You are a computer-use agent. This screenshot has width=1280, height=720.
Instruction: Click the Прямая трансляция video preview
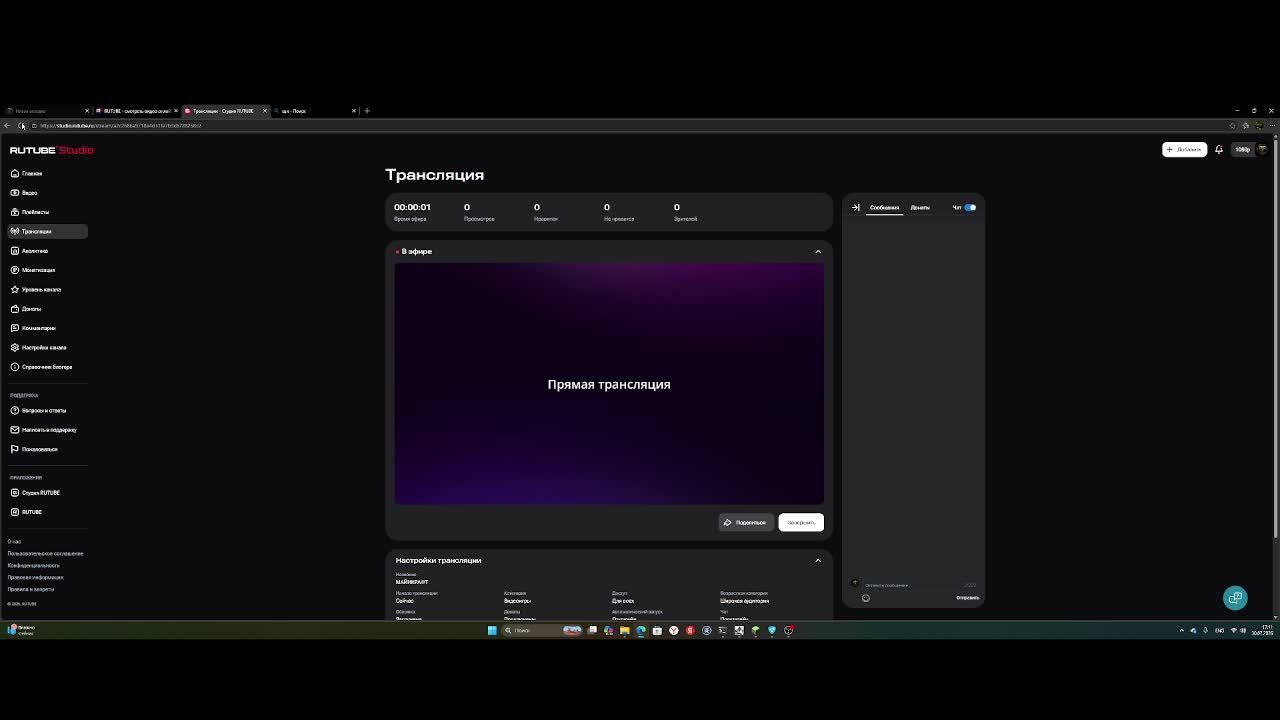point(609,384)
